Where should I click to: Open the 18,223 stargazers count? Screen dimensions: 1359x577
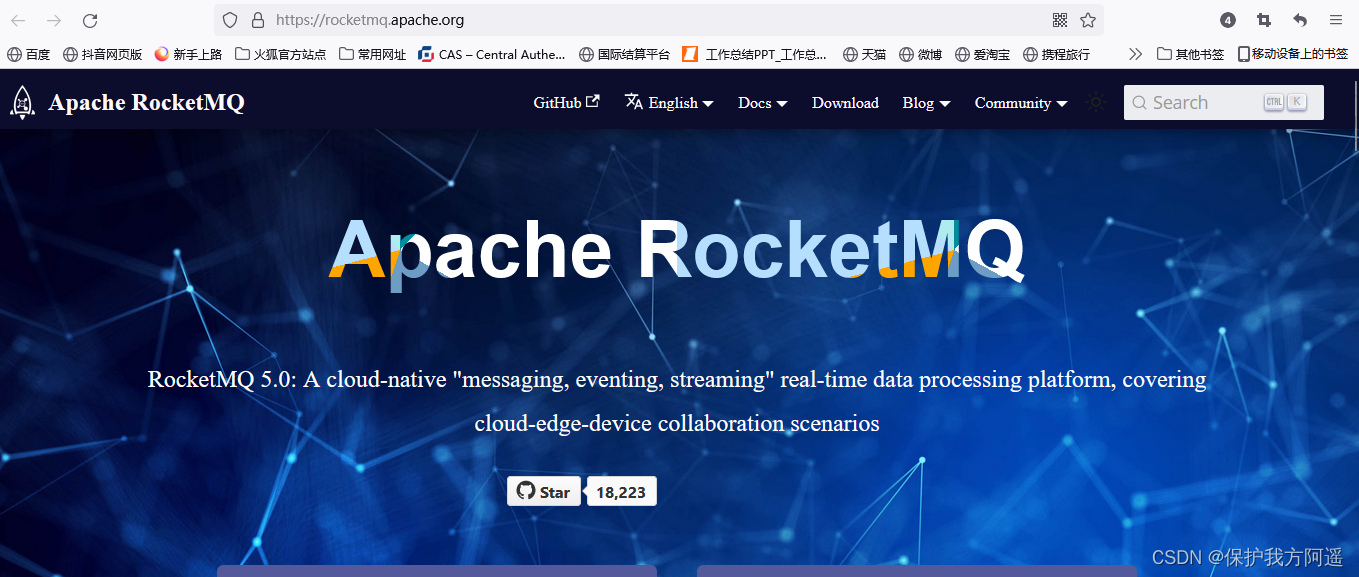[621, 491]
